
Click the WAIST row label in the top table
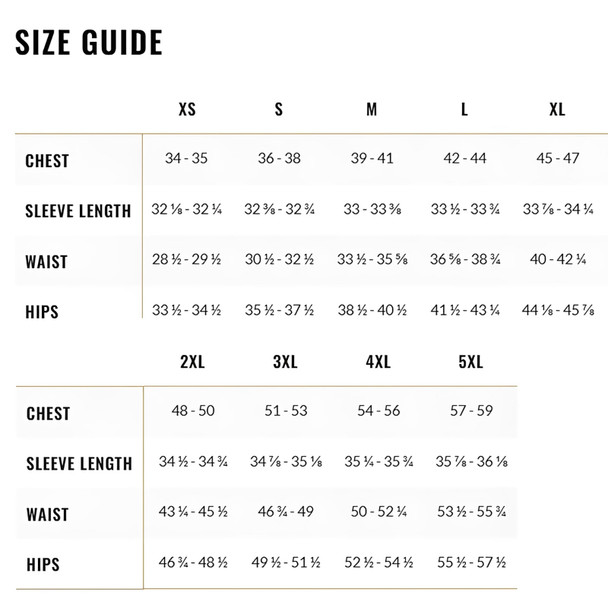tap(47, 262)
